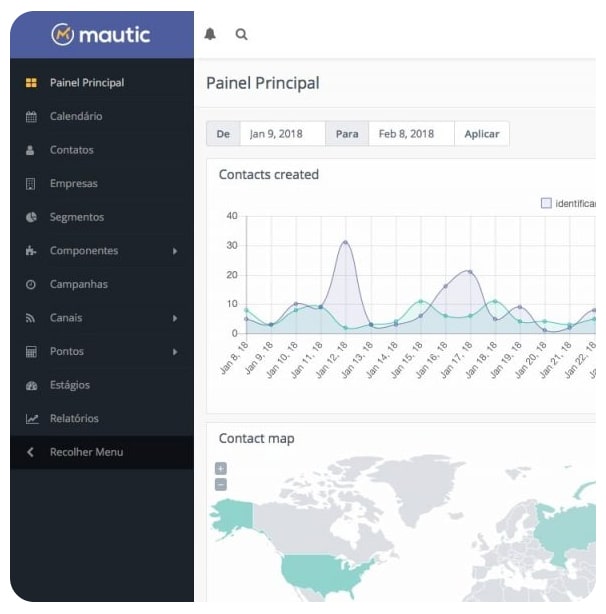
Task: Click the Calendário calendar icon
Action: pos(30,117)
